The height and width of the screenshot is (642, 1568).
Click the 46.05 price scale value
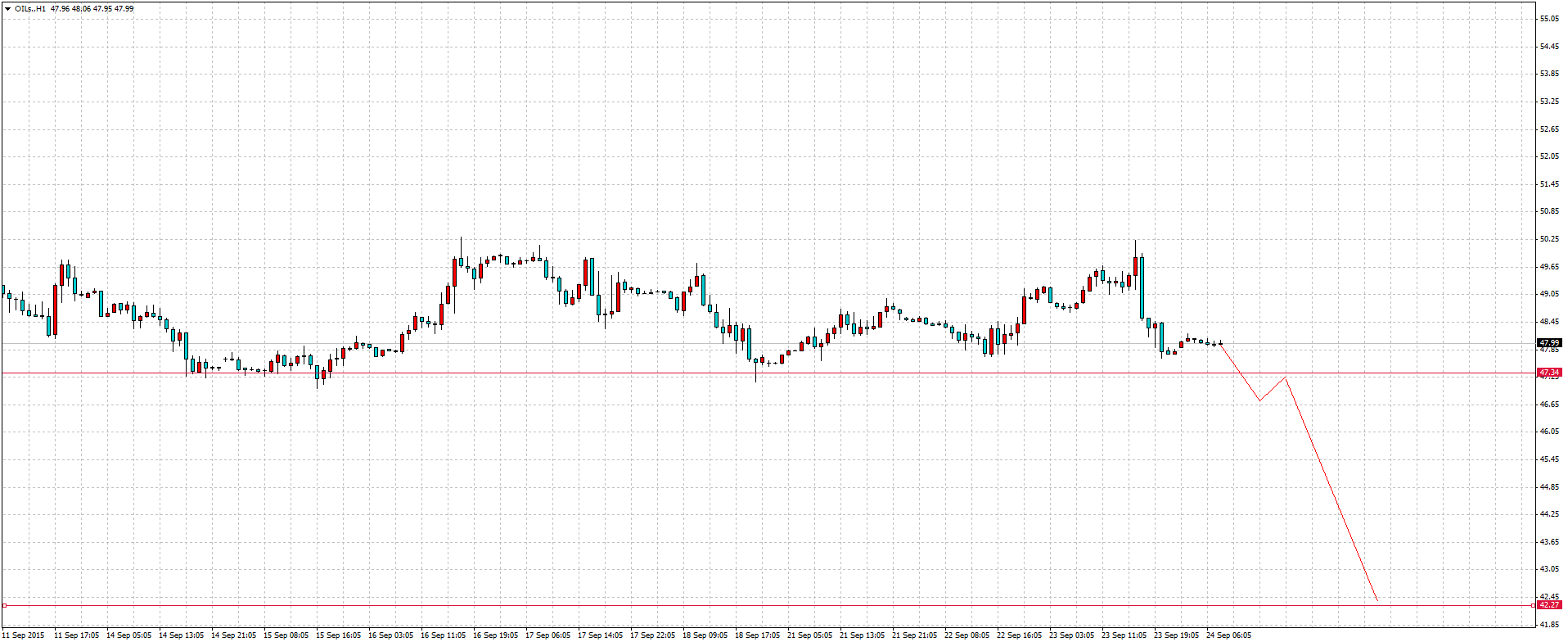(1548, 432)
